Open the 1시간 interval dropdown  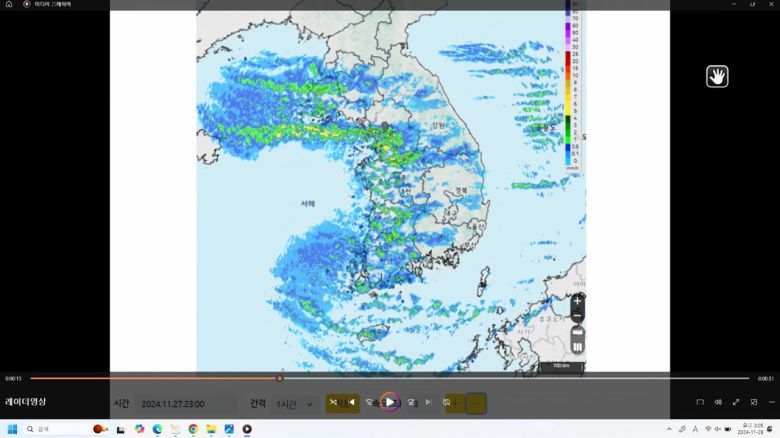pos(294,404)
